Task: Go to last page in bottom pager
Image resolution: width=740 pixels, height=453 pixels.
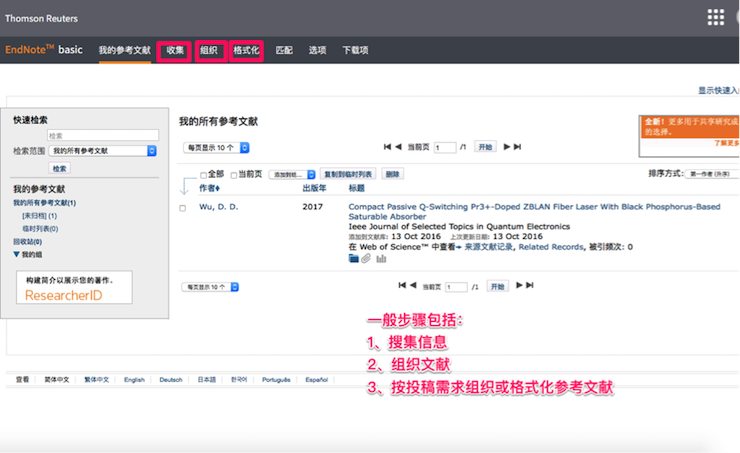Action: pos(530,285)
